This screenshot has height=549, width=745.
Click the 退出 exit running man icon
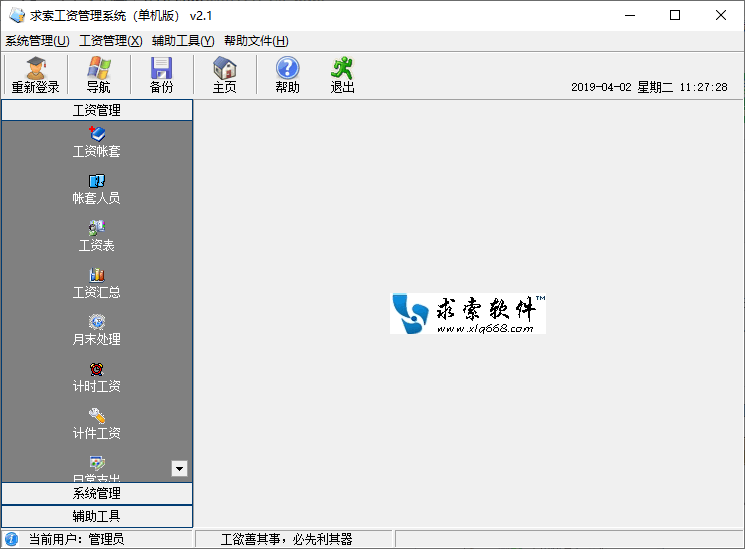click(x=342, y=75)
